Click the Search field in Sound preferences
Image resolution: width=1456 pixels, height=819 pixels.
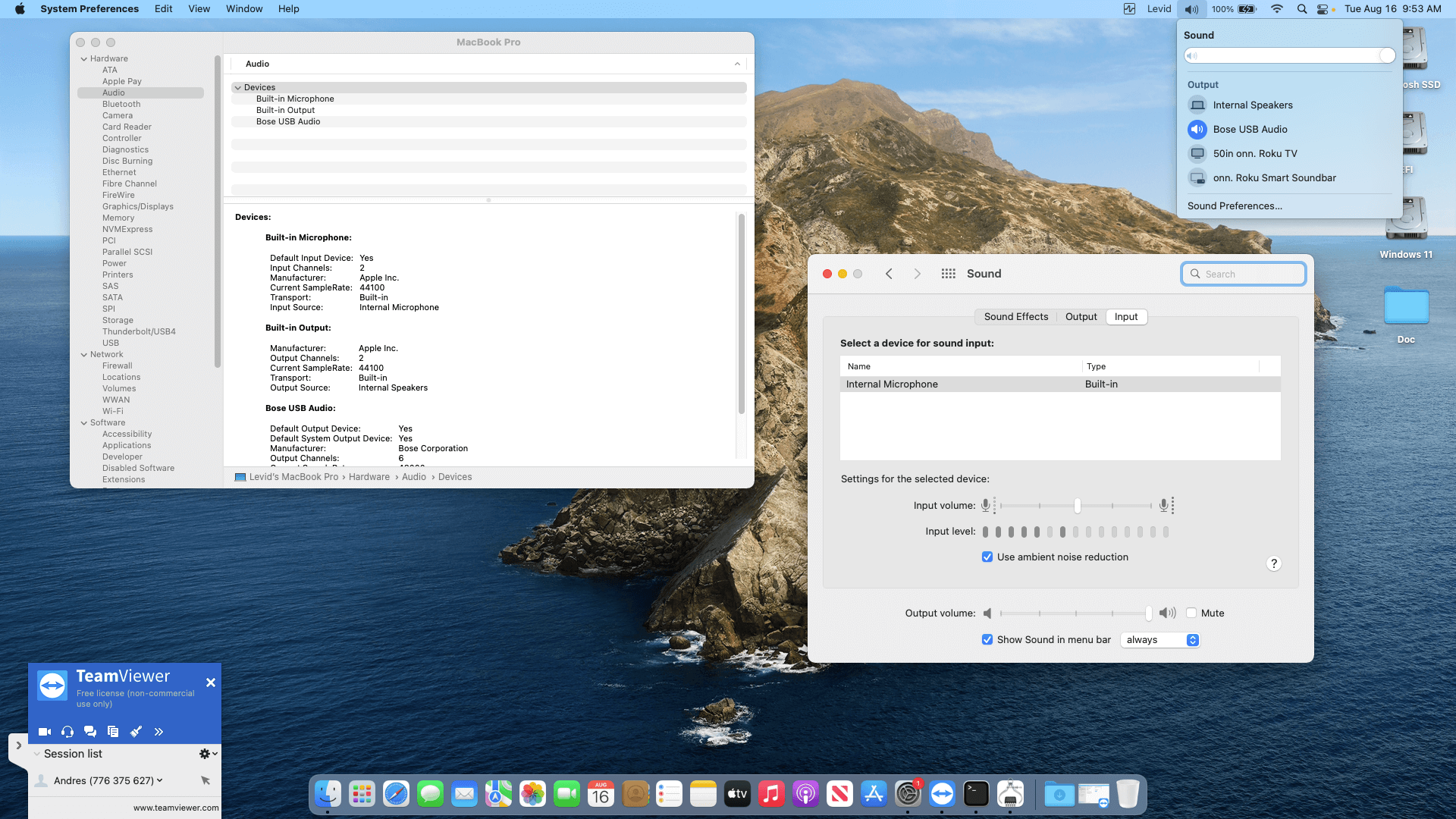point(1244,274)
